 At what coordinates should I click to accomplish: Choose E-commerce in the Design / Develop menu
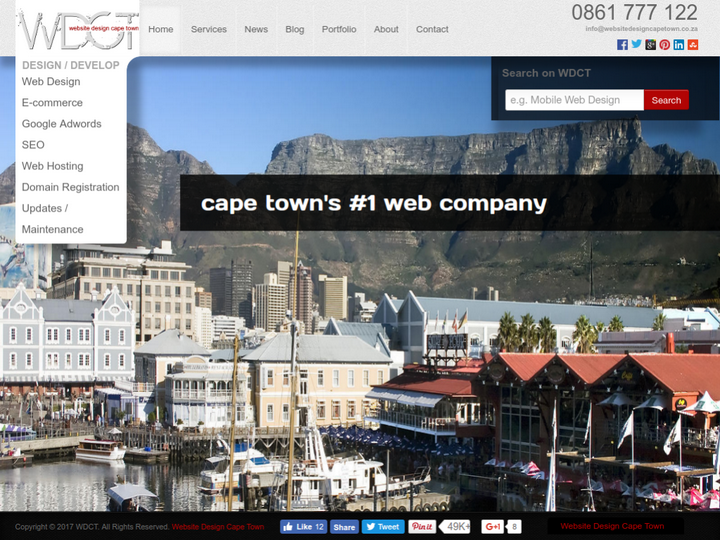tap(54, 103)
